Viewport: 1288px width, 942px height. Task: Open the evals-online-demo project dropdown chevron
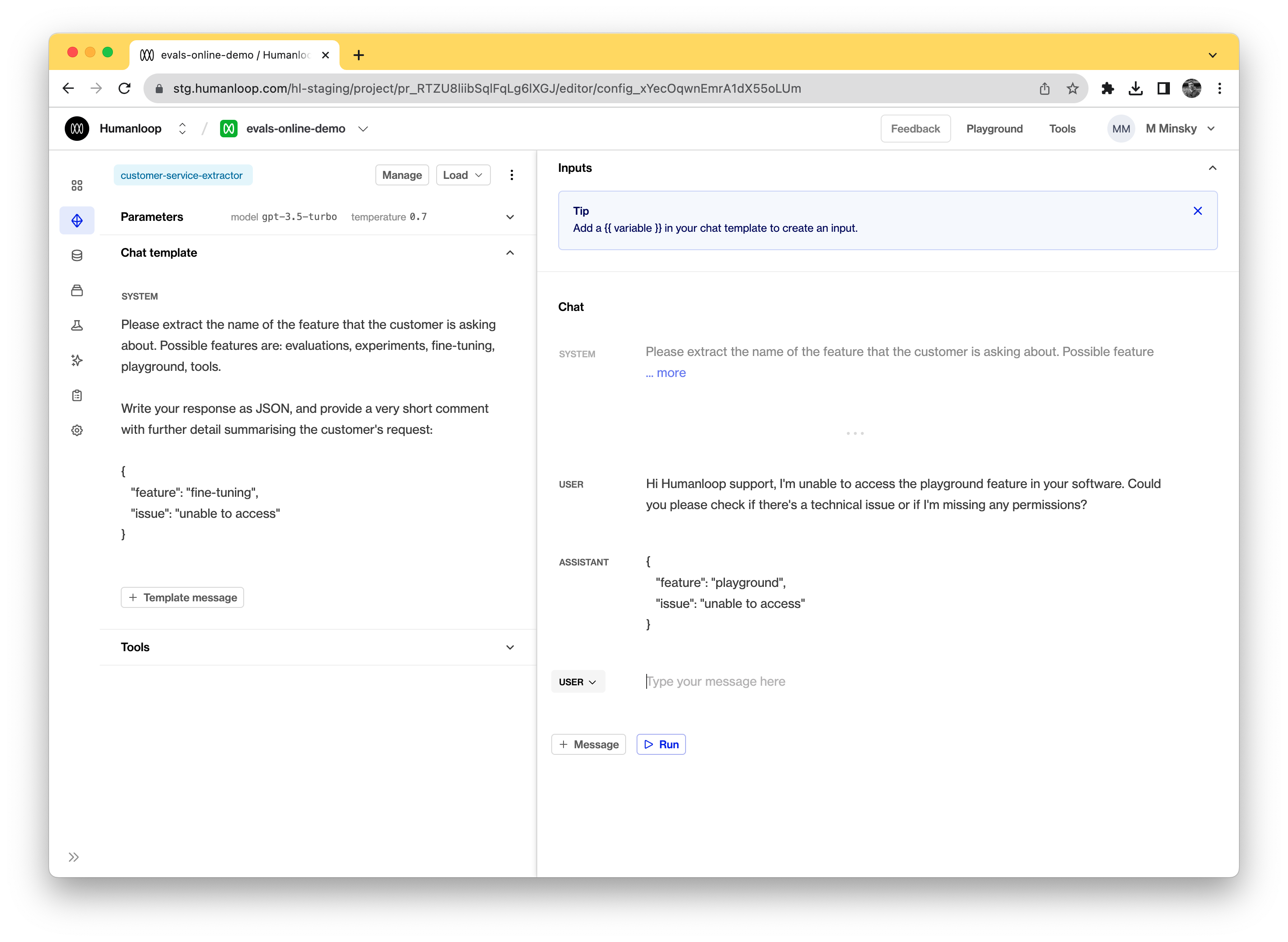[363, 128]
